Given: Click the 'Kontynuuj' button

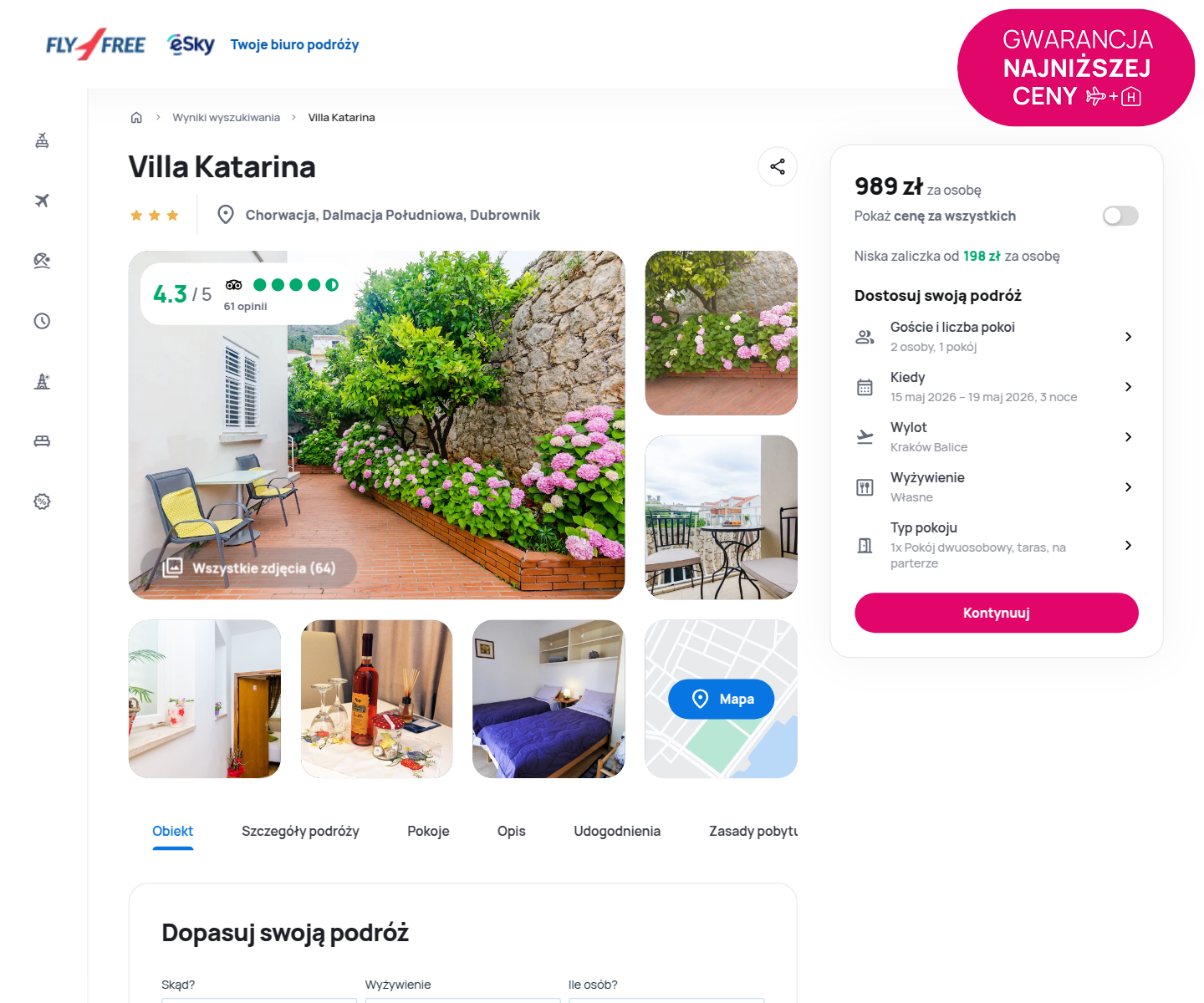Looking at the screenshot, I should click(997, 613).
